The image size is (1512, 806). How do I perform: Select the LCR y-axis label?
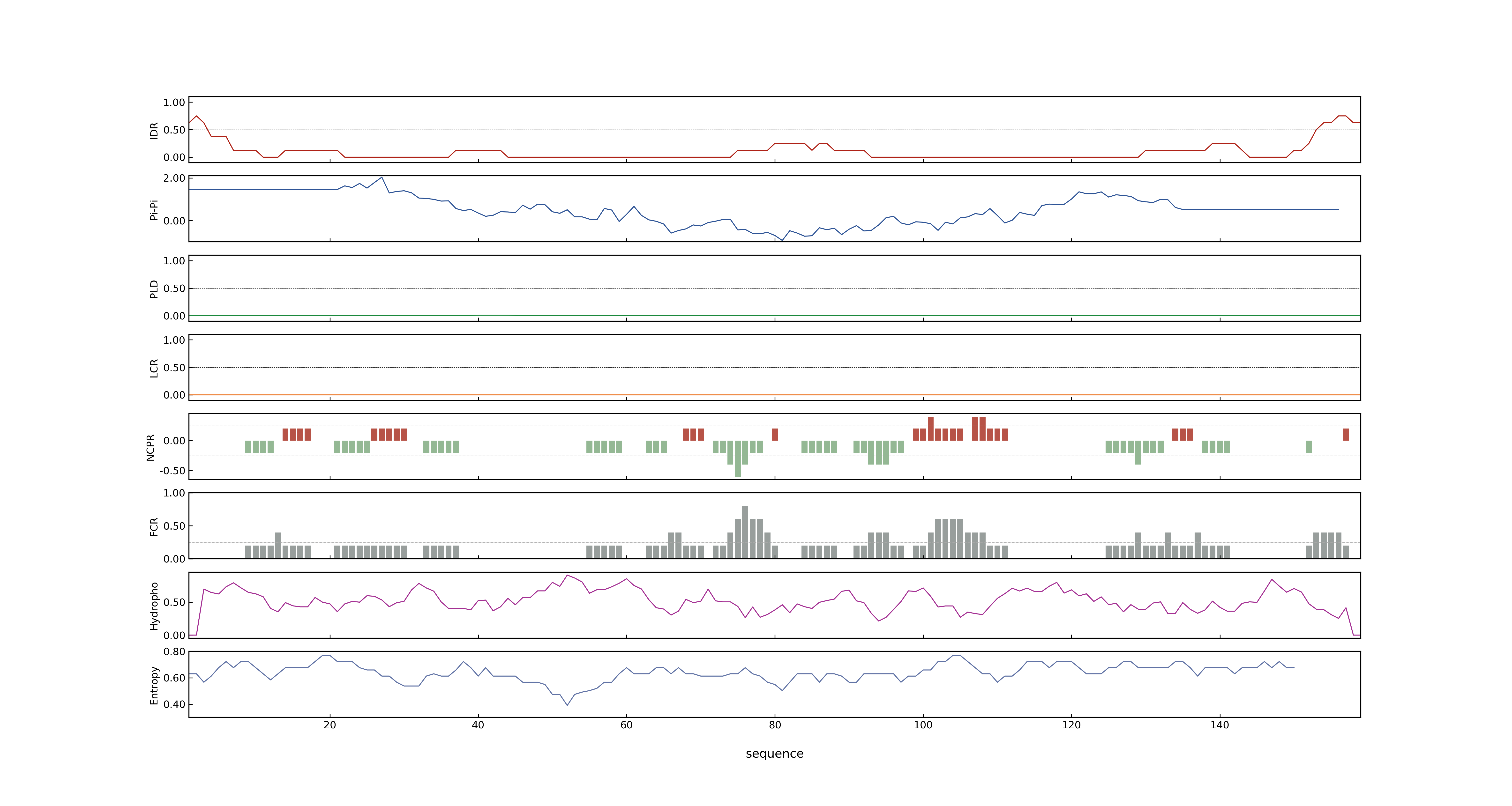pos(154,368)
